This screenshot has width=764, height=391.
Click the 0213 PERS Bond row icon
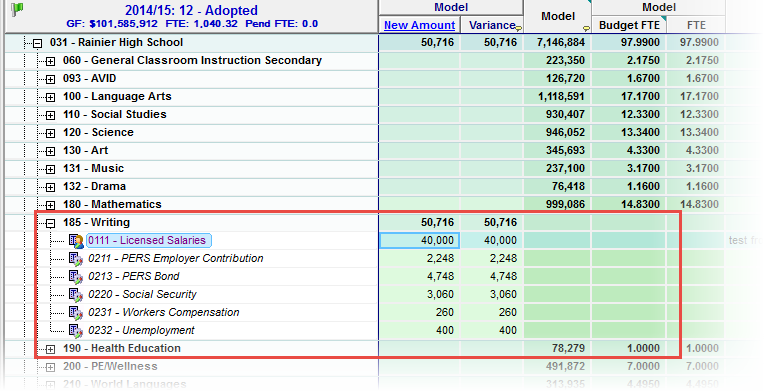(76, 276)
